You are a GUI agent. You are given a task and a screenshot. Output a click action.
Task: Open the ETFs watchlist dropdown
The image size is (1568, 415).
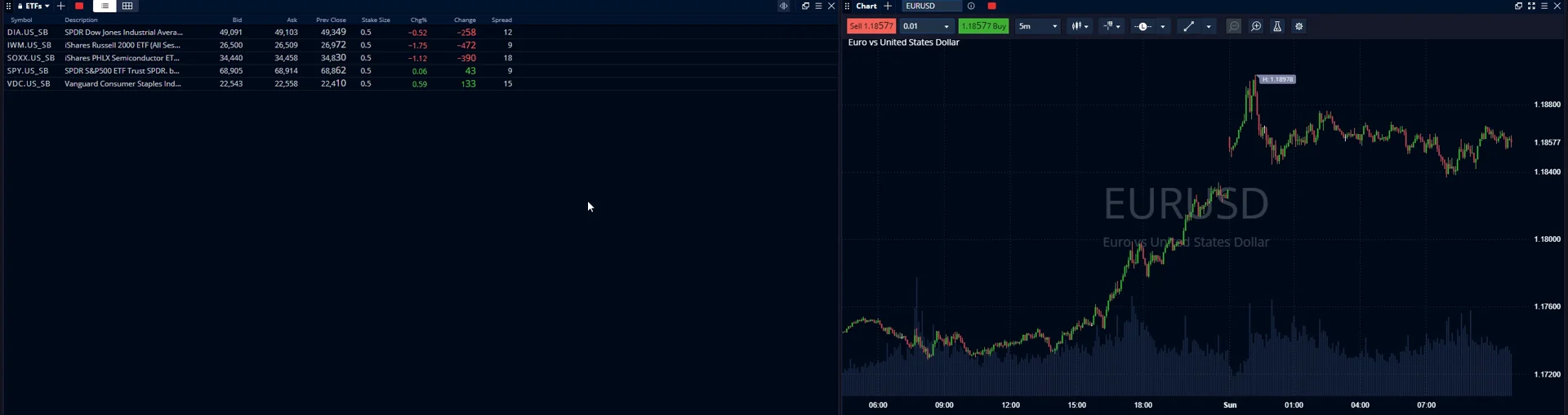pyautogui.click(x=33, y=6)
